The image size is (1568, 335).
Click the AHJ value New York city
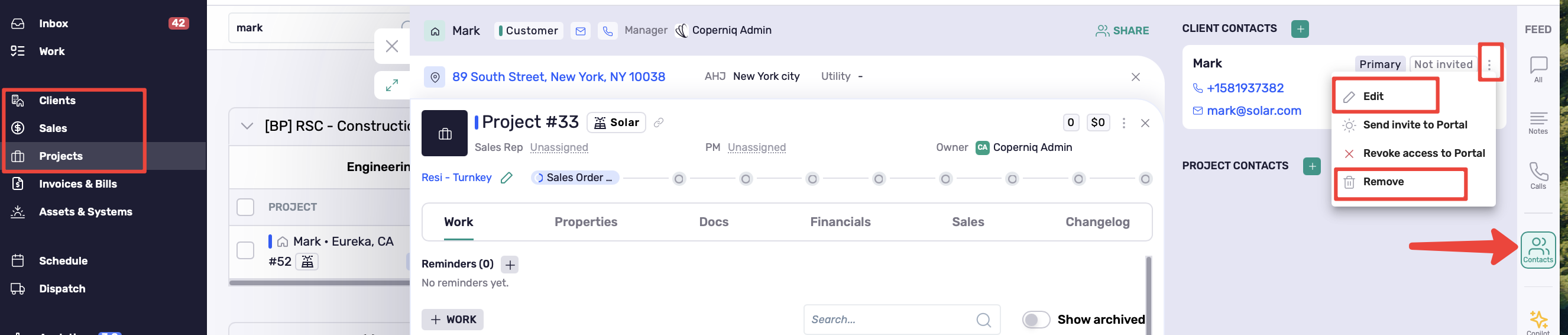(x=766, y=77)
